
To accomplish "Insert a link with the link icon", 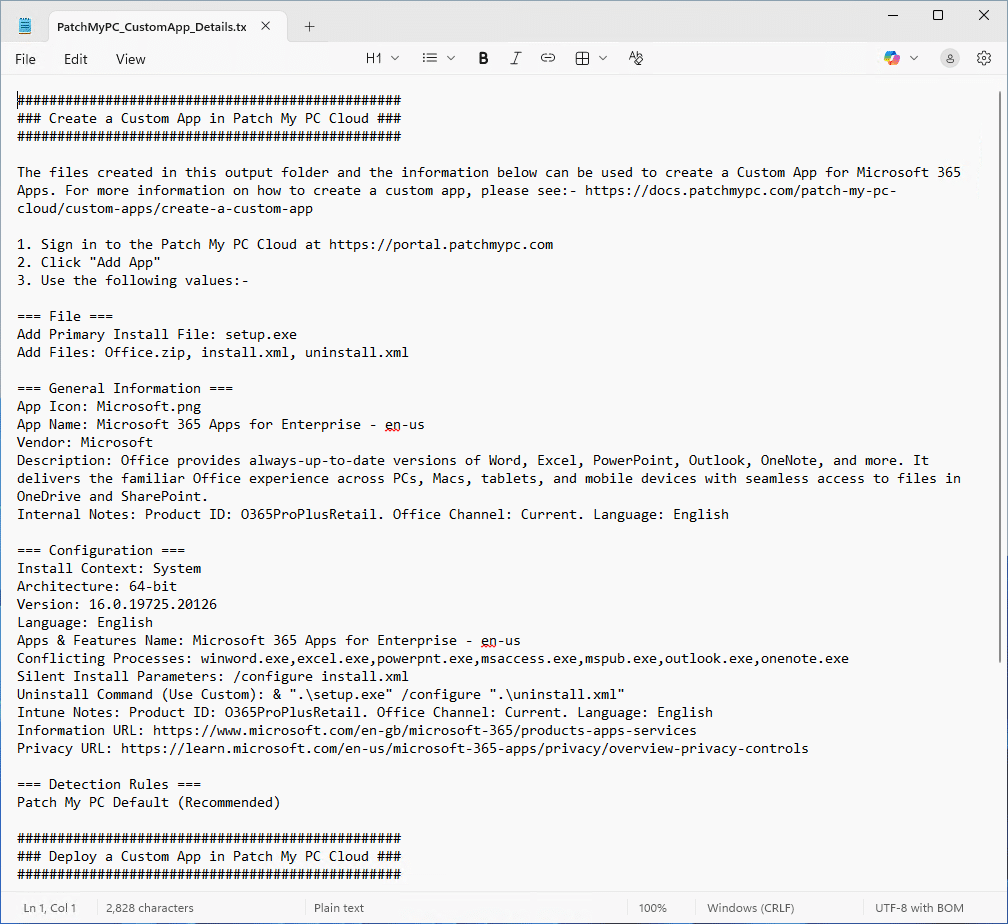I will (548, 59).
